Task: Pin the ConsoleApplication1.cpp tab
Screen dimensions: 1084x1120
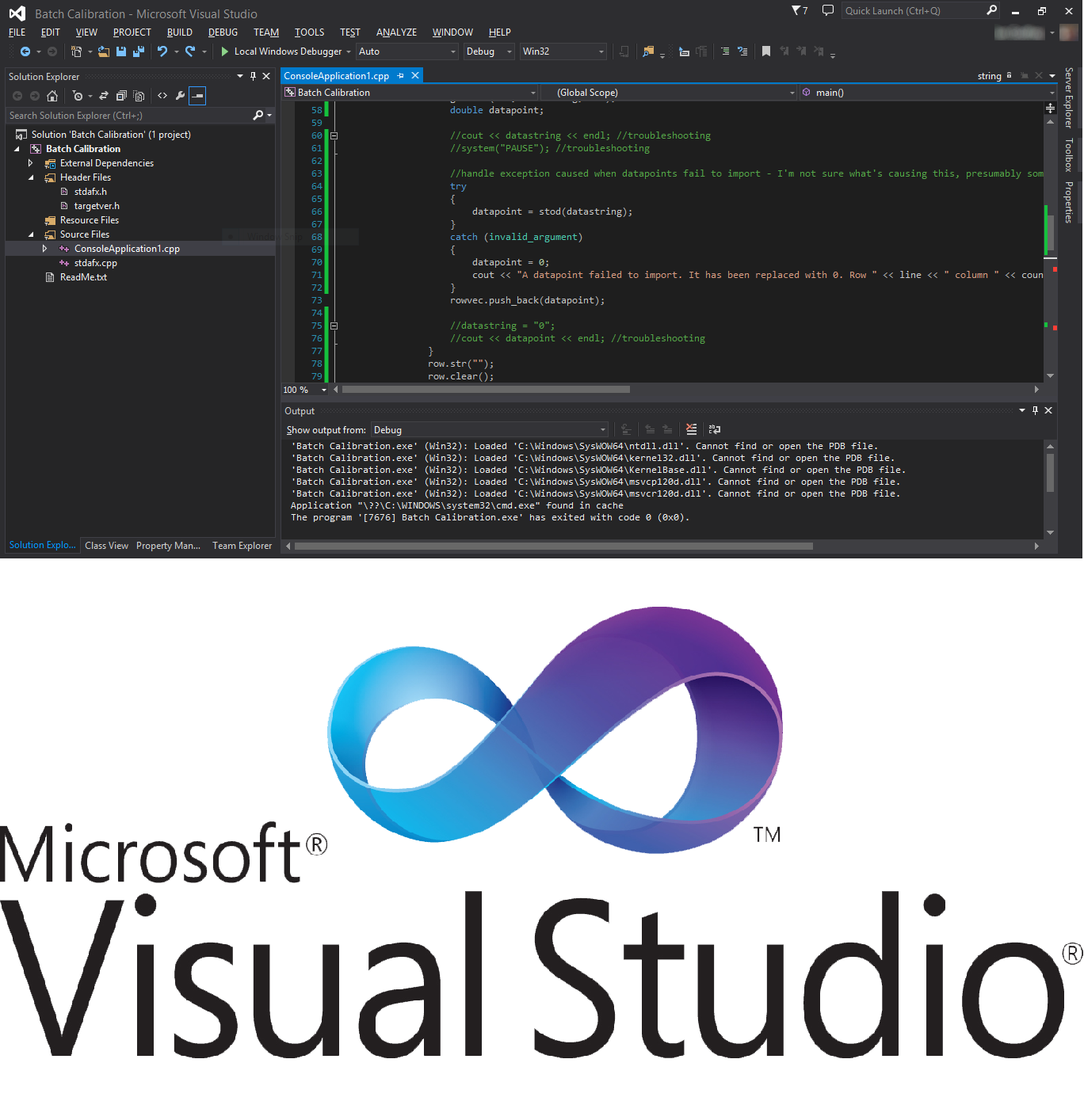Action: pyautogui.click(x=401, y=76)
